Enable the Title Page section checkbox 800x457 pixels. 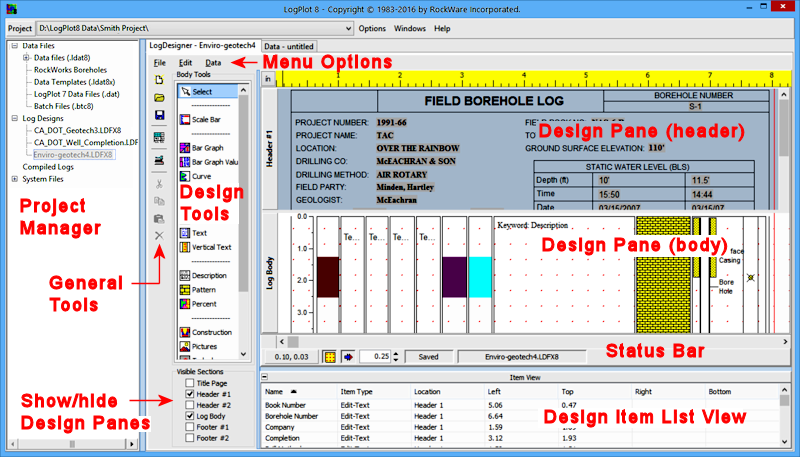click(x=189, y=382)
